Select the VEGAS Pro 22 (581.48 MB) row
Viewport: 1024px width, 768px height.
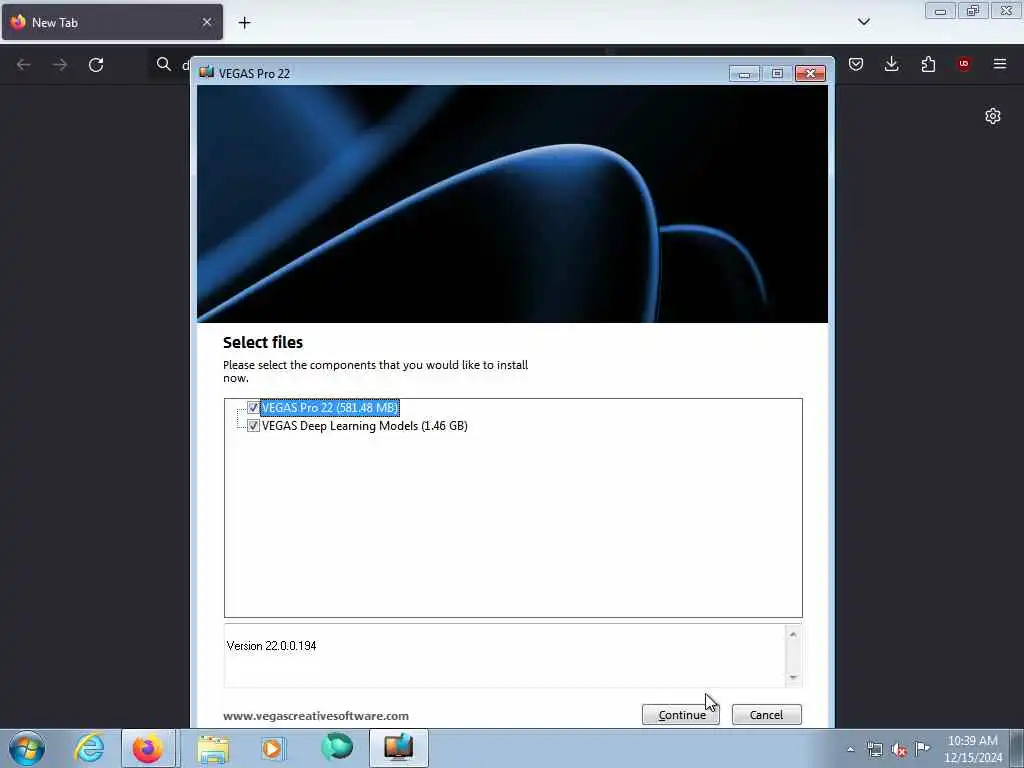click(330, 408)
